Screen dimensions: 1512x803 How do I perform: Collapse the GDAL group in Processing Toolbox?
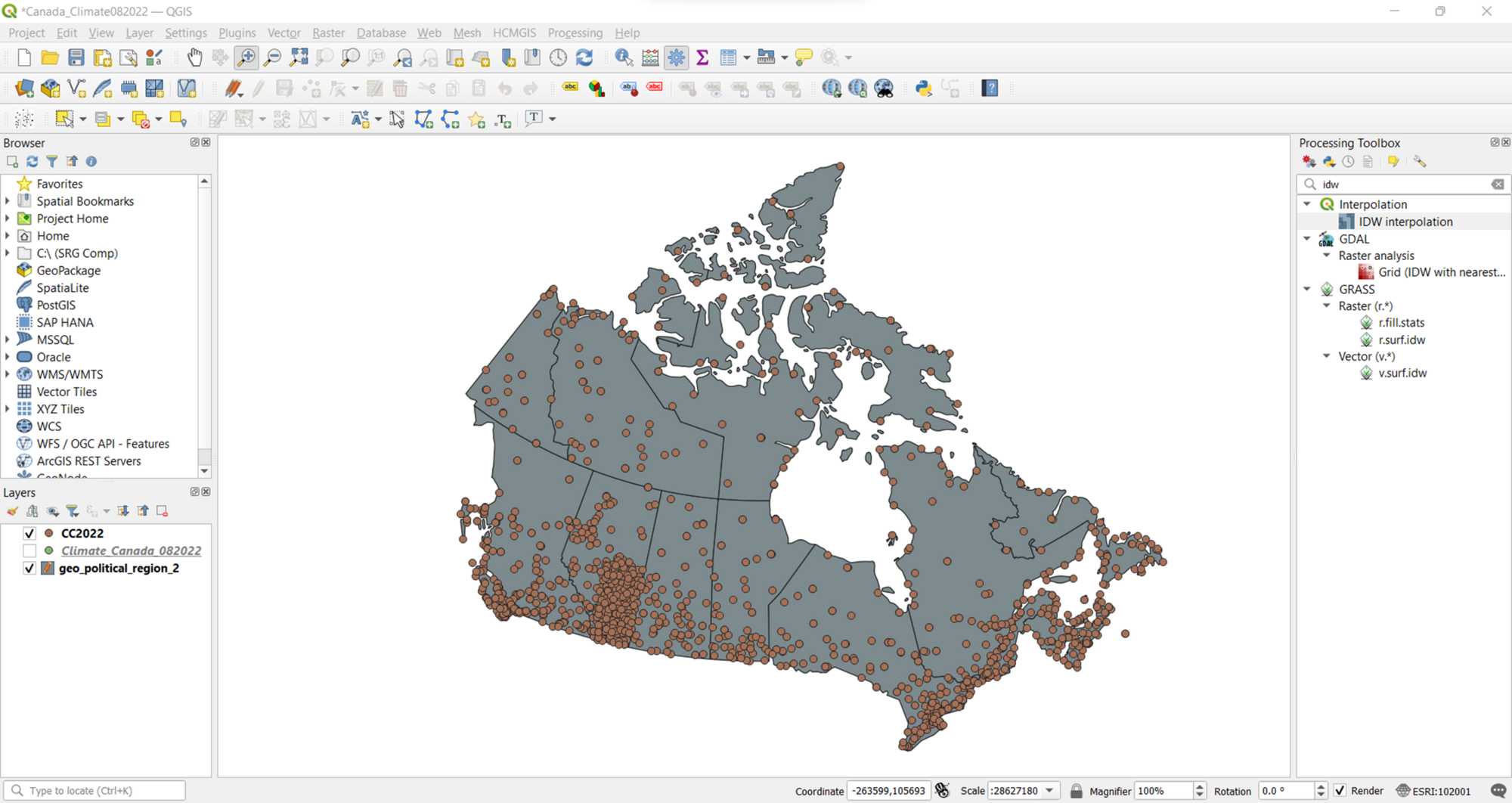[x=1307, y=239]
